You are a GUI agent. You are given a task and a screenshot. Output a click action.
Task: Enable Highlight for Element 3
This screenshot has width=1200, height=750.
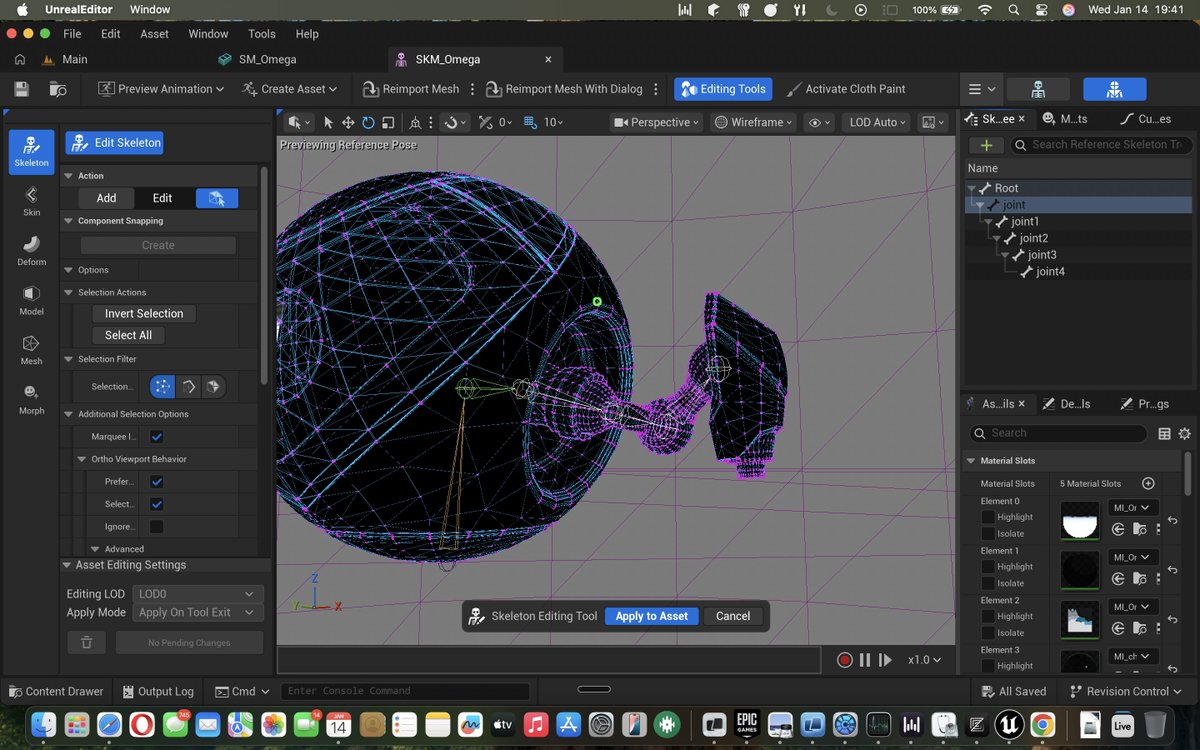click(x=988, y=665)
